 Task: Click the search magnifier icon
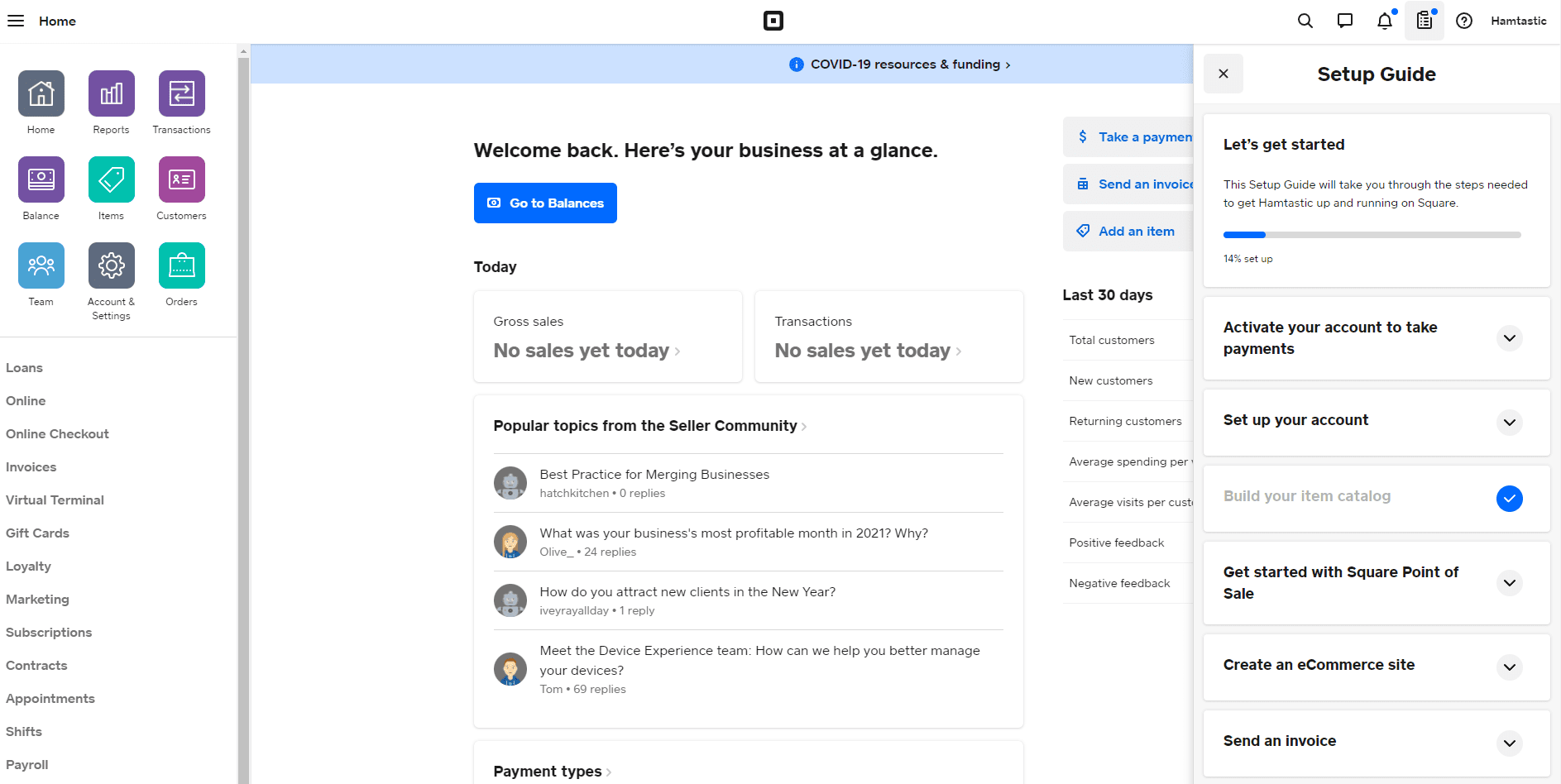click(1305, 21)
